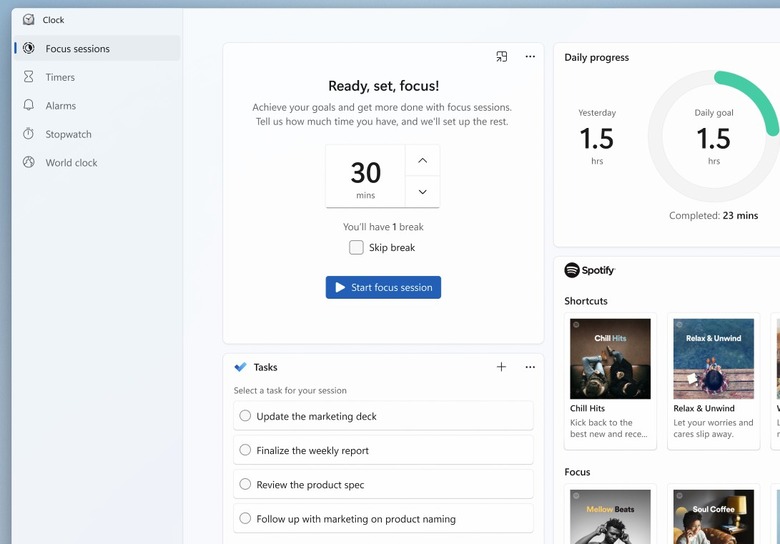The image size is (780, 544).
Task: Open the Tasks panel more options menu
Action: tap(530, 367)
